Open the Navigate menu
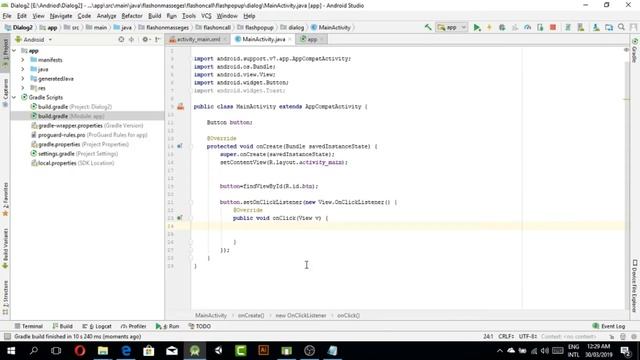This screenshot has width=640, height=360. [61, 16]
